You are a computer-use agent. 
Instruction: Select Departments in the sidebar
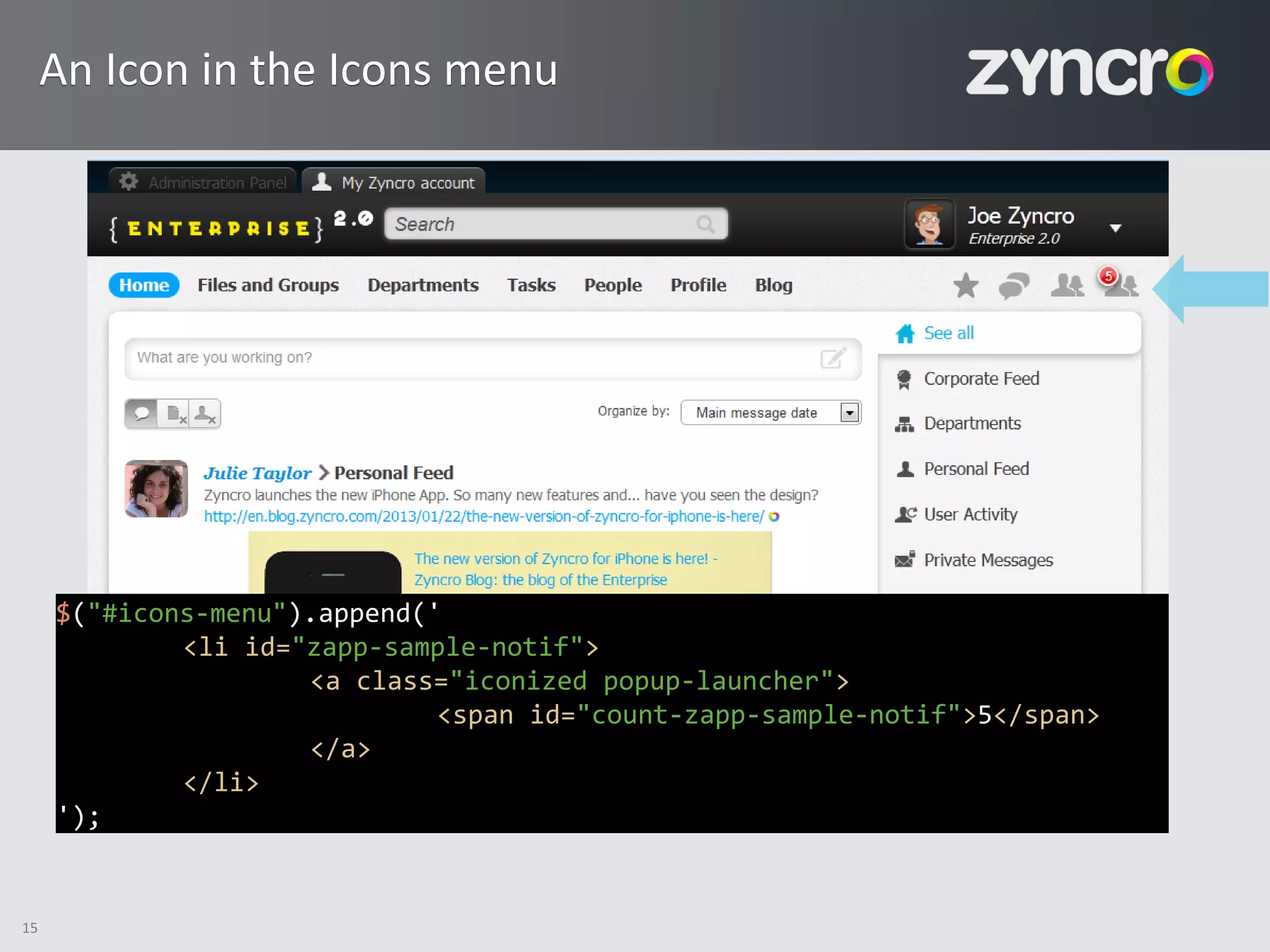pyautogui.click(x=972, y=424)
